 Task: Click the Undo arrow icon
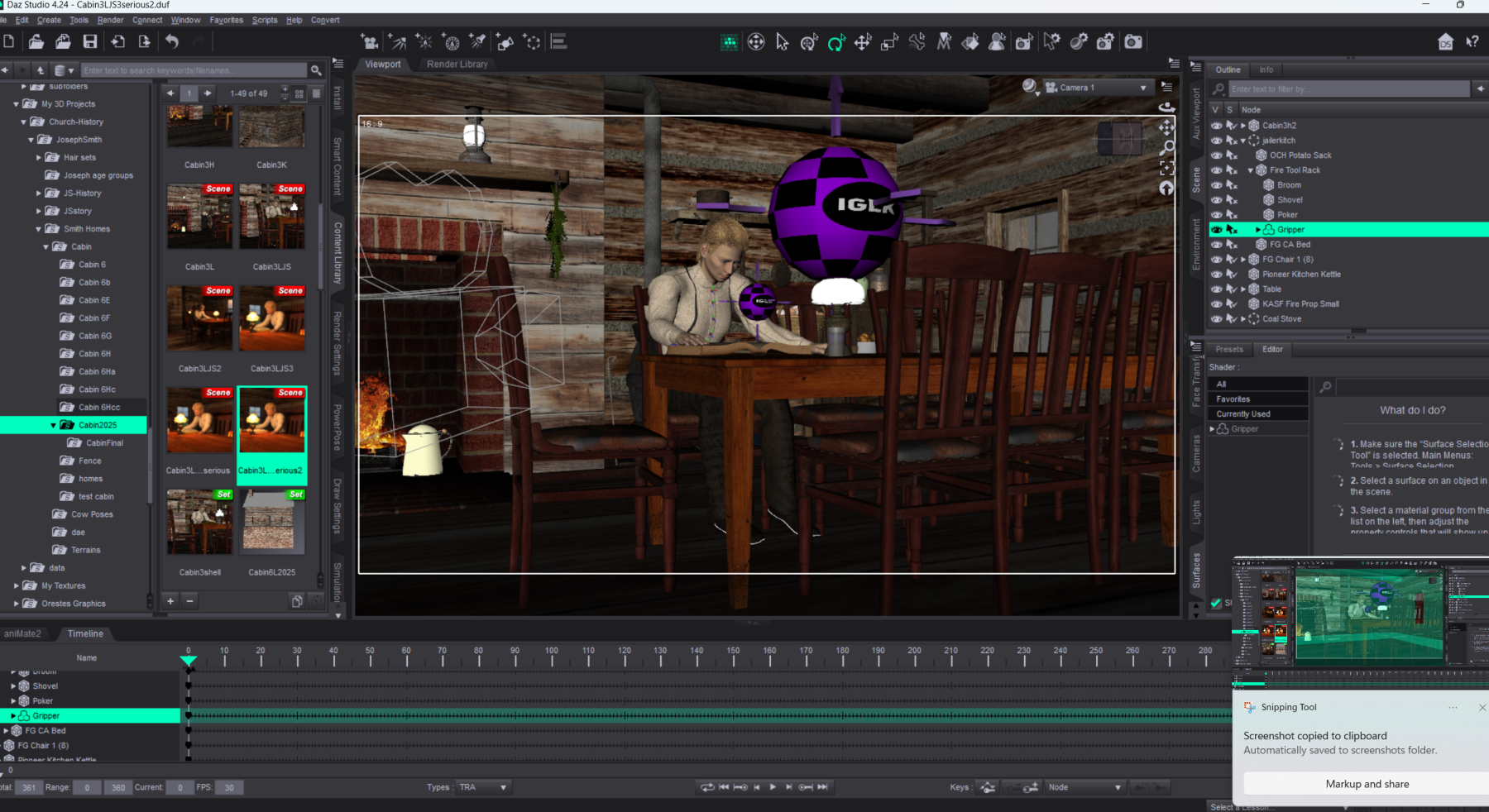[x=172, y=42]
